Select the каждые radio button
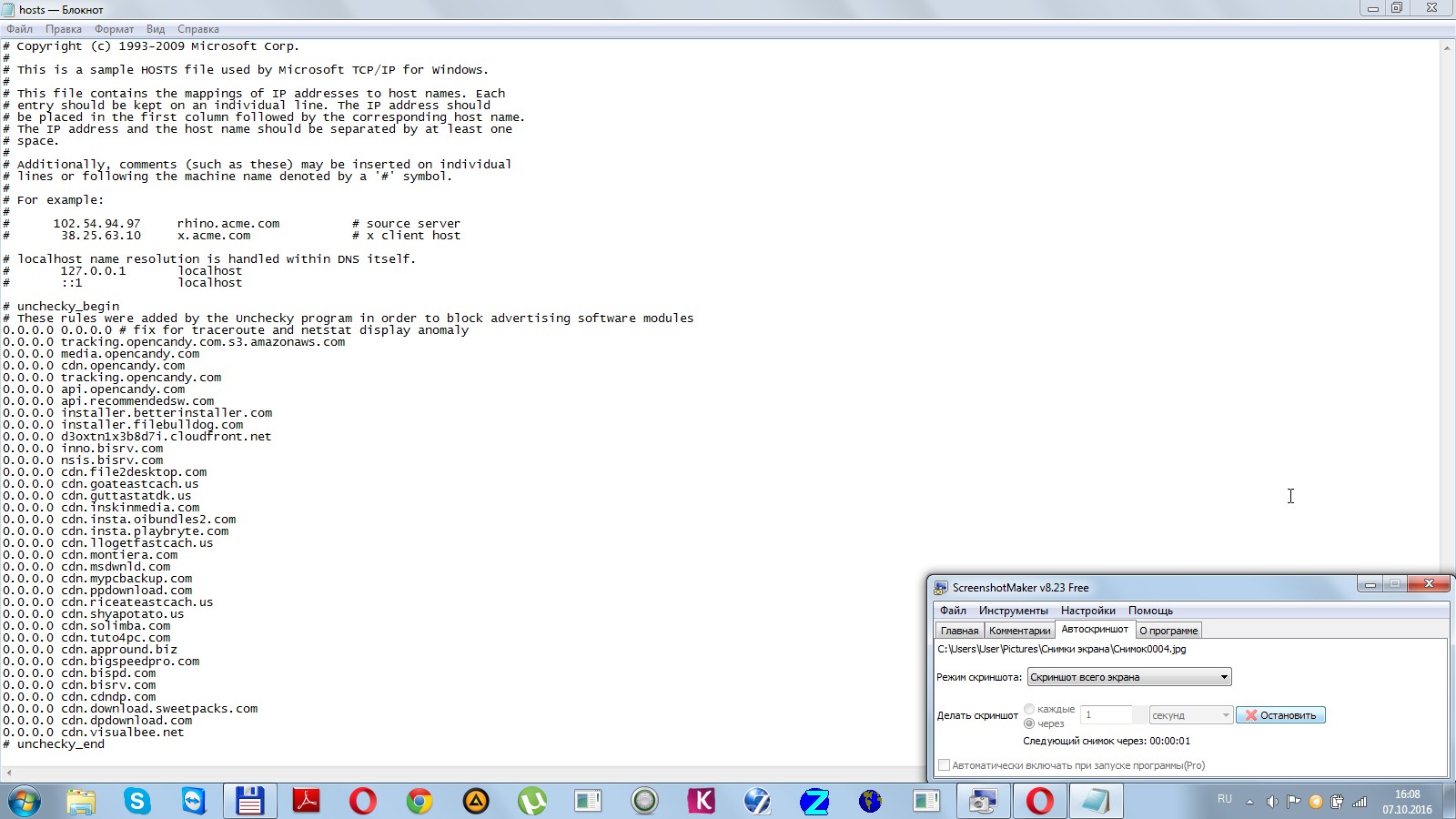1456x819 pixels. tap(1029, 709)
